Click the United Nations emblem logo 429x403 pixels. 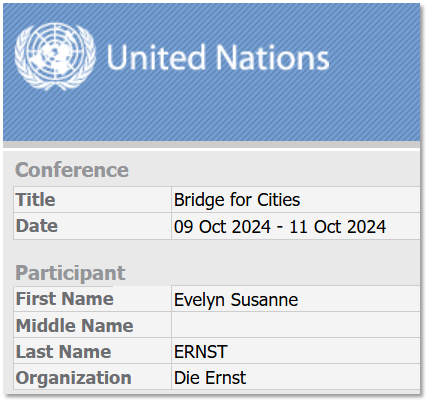55,56
